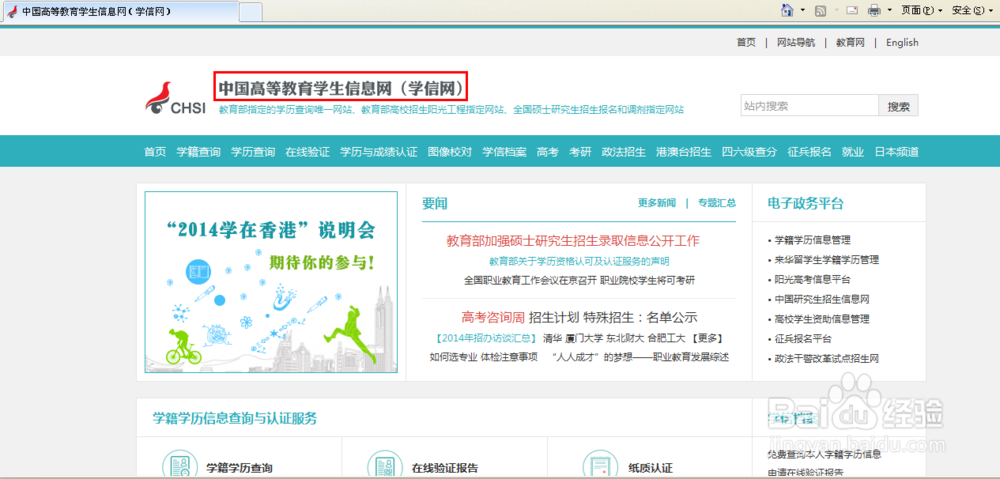The width and height of the screenshot is (1000, 479).
Task: Click the CHSI logo
Action: click(175, 98)
